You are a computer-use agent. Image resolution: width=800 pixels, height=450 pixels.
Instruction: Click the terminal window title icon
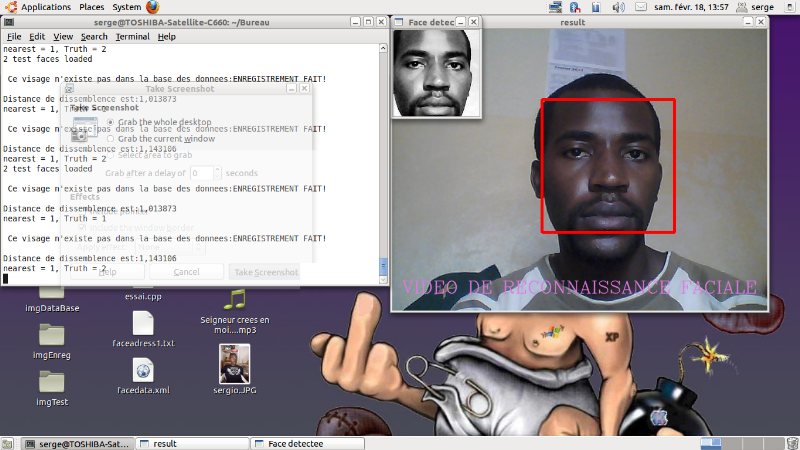point(9,22)
